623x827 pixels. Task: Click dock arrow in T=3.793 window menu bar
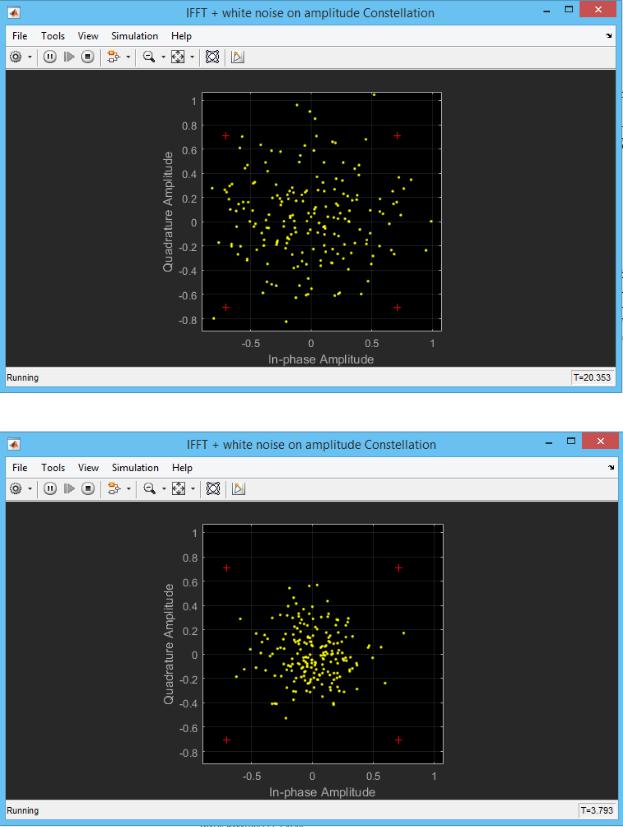(x=610, y=468)
